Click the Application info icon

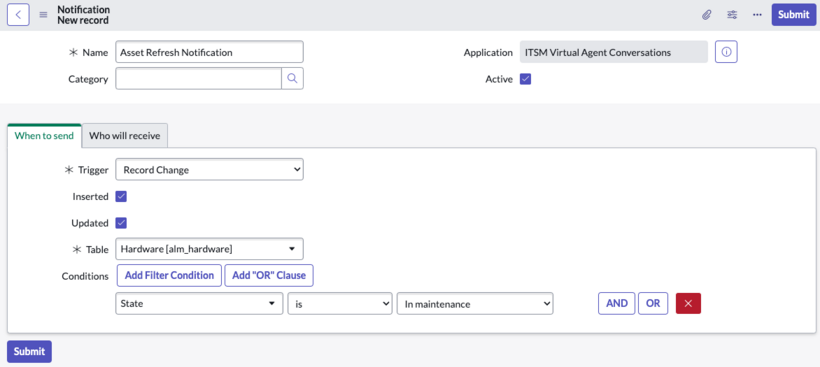(726, 52)
